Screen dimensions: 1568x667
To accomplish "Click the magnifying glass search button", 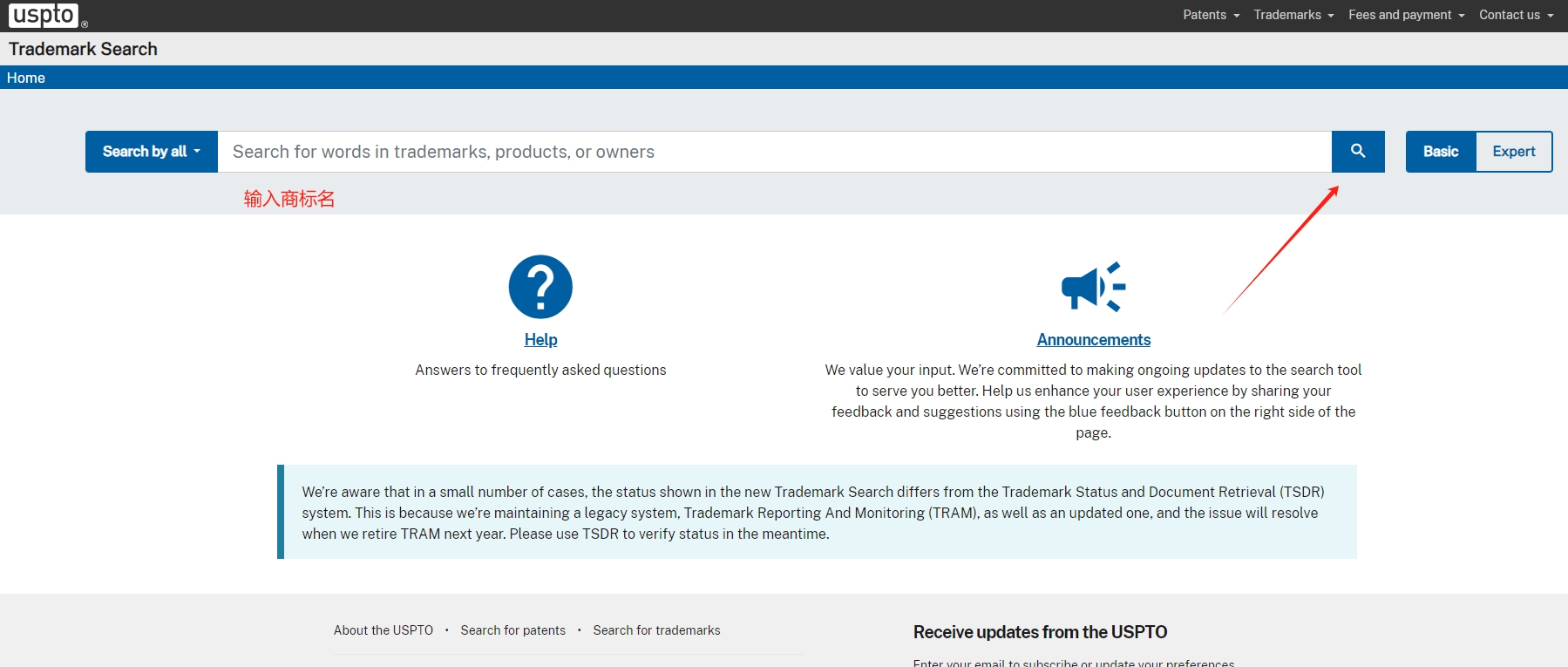I will tap(1357, 152).
